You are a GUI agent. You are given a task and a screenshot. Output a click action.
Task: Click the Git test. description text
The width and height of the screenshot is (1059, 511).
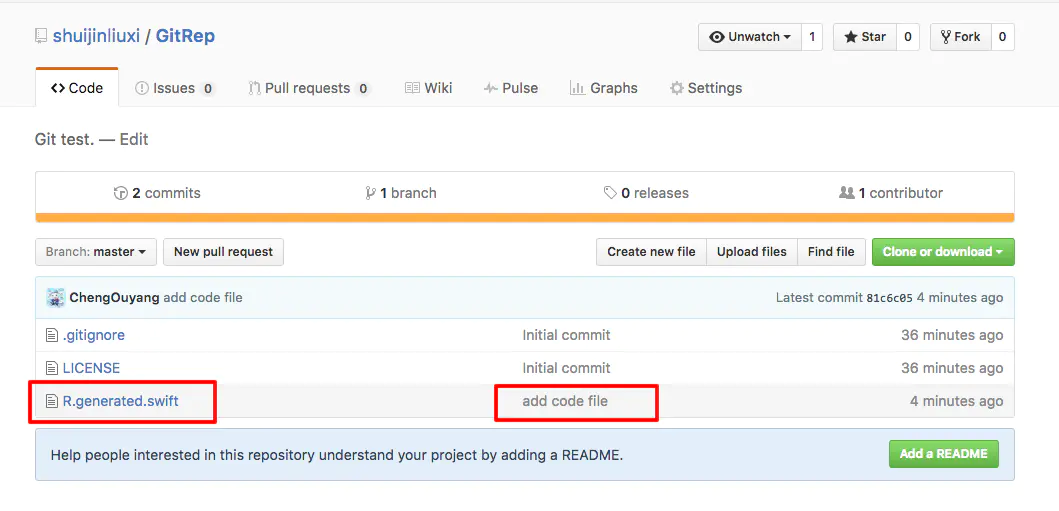click(65, 140)
